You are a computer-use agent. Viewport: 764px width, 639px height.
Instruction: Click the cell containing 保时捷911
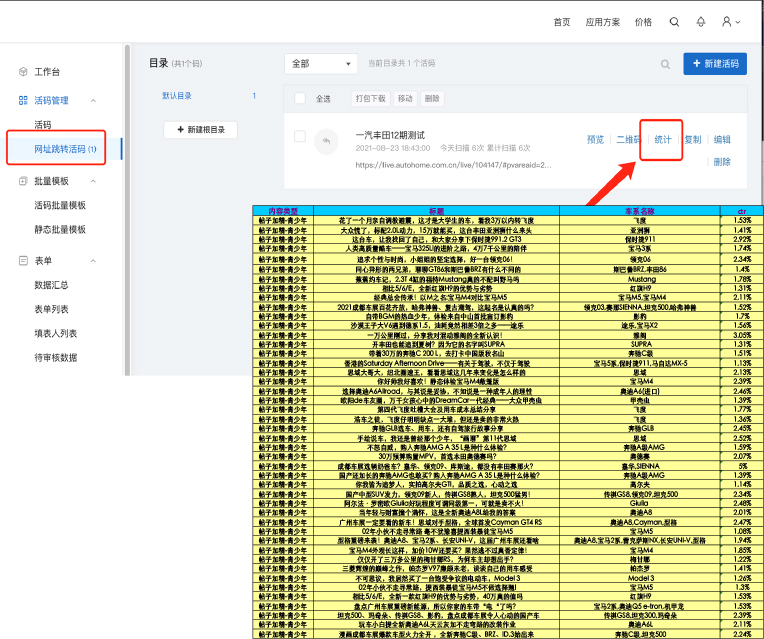[640, 239]
